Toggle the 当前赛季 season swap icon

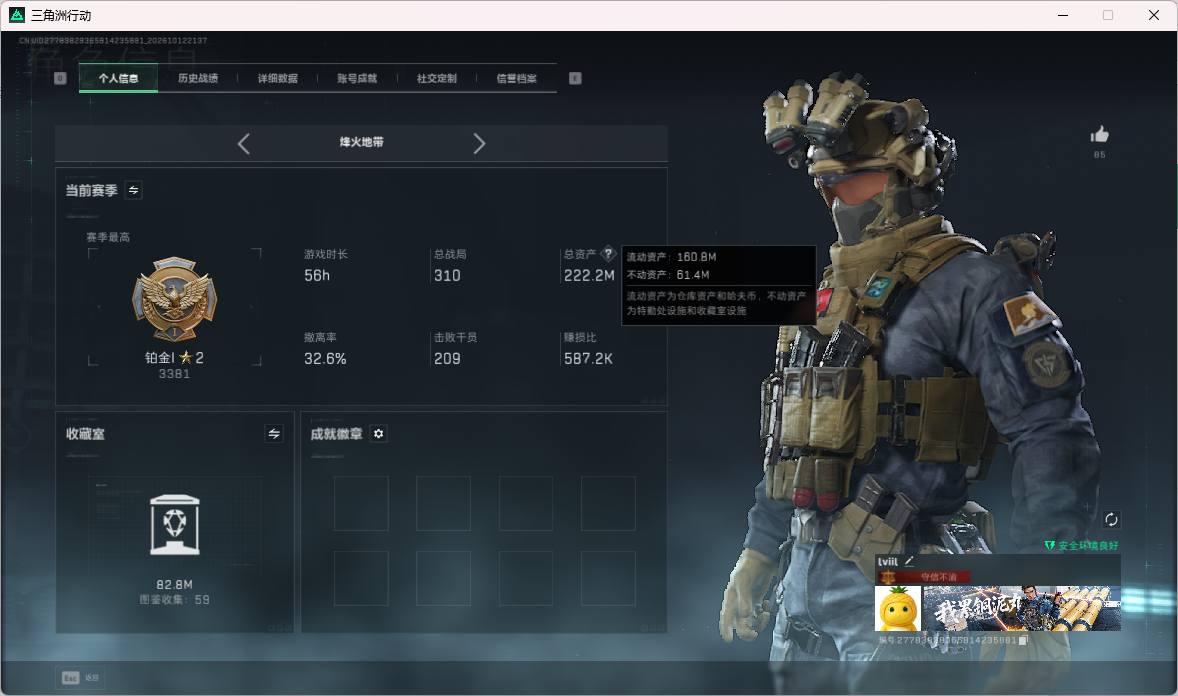(134, 190)
